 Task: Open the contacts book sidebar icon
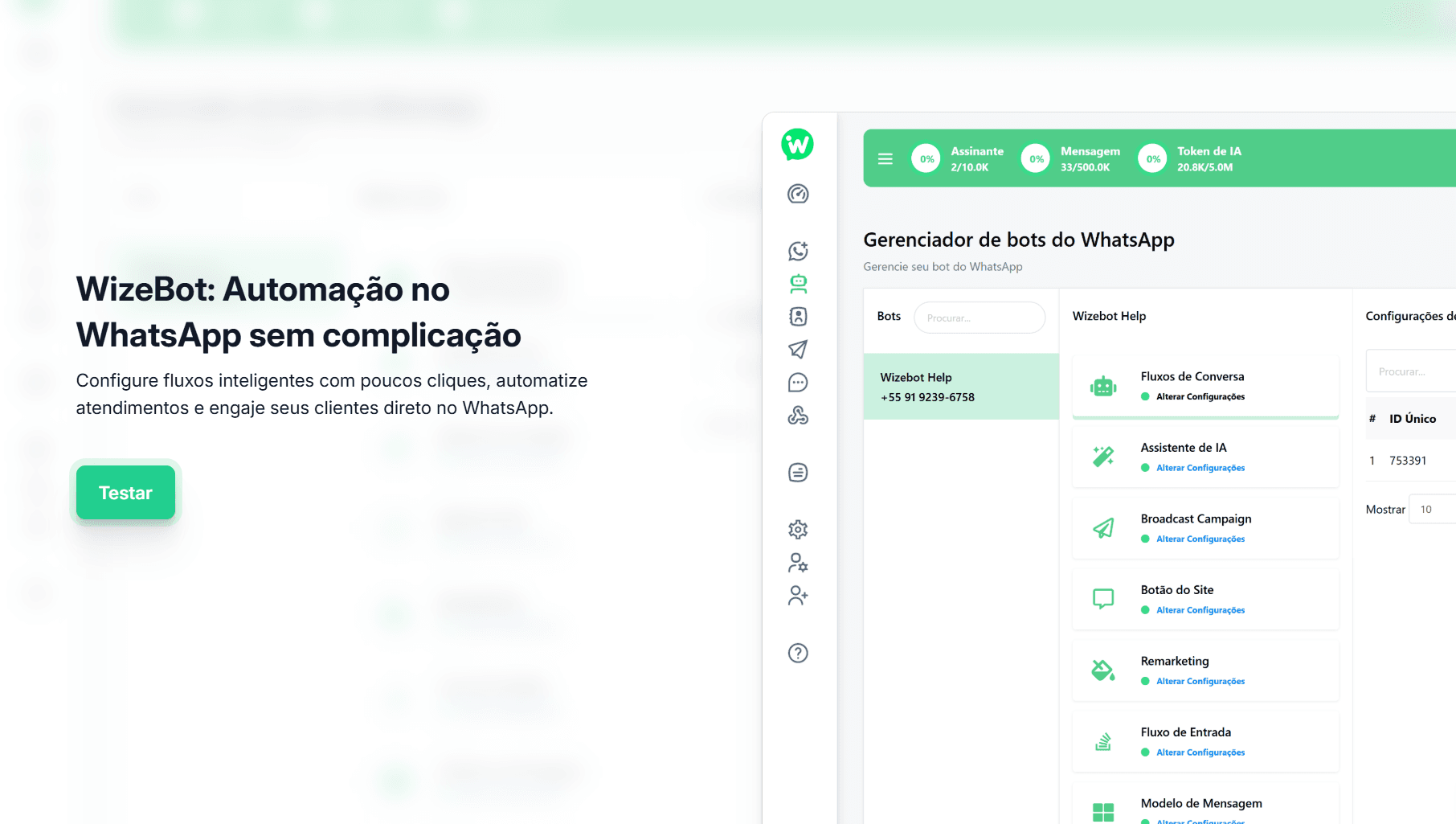[x=798, y=317]
